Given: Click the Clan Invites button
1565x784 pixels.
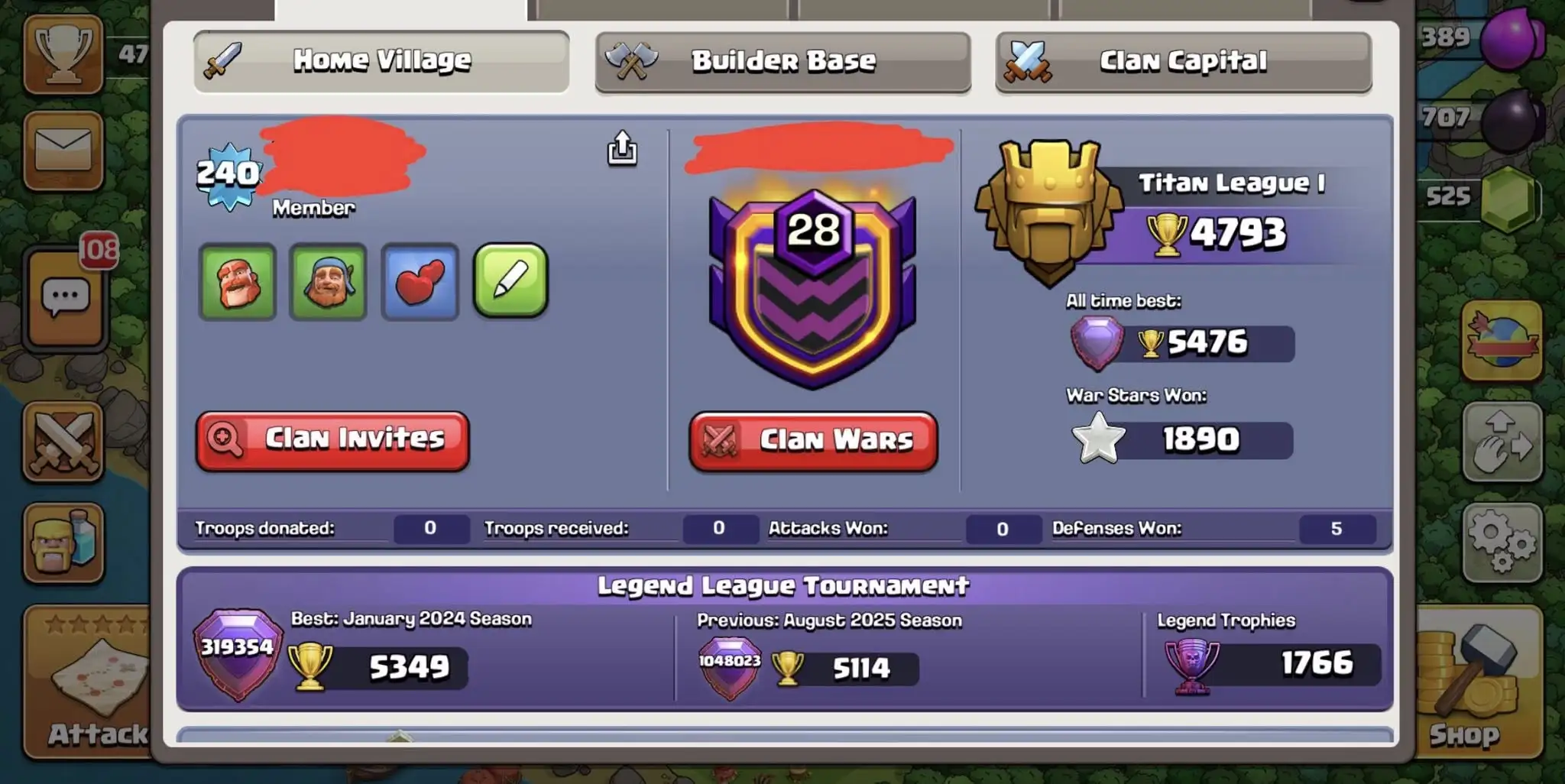Looking at the screenshot, I should pos(332,440).
